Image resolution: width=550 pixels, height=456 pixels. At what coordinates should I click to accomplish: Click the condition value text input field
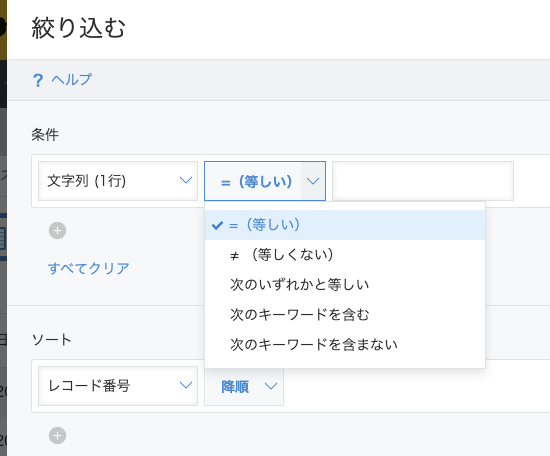click(x=423, y=181)
